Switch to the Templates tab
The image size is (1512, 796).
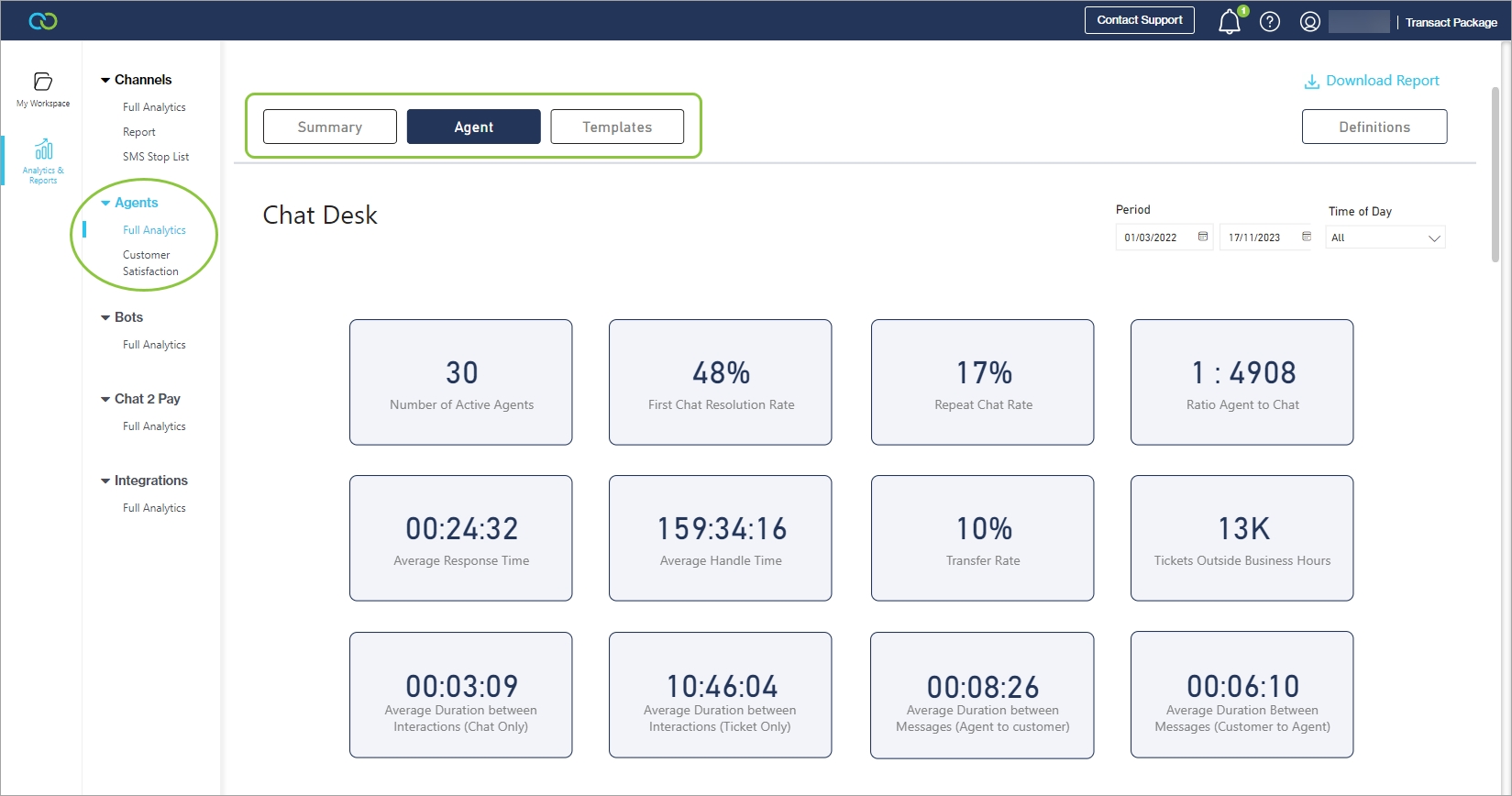(x=617, y=127)
